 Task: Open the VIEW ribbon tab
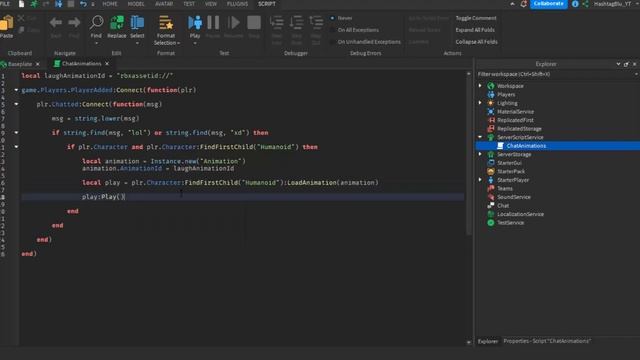click(x=211, y=4)
